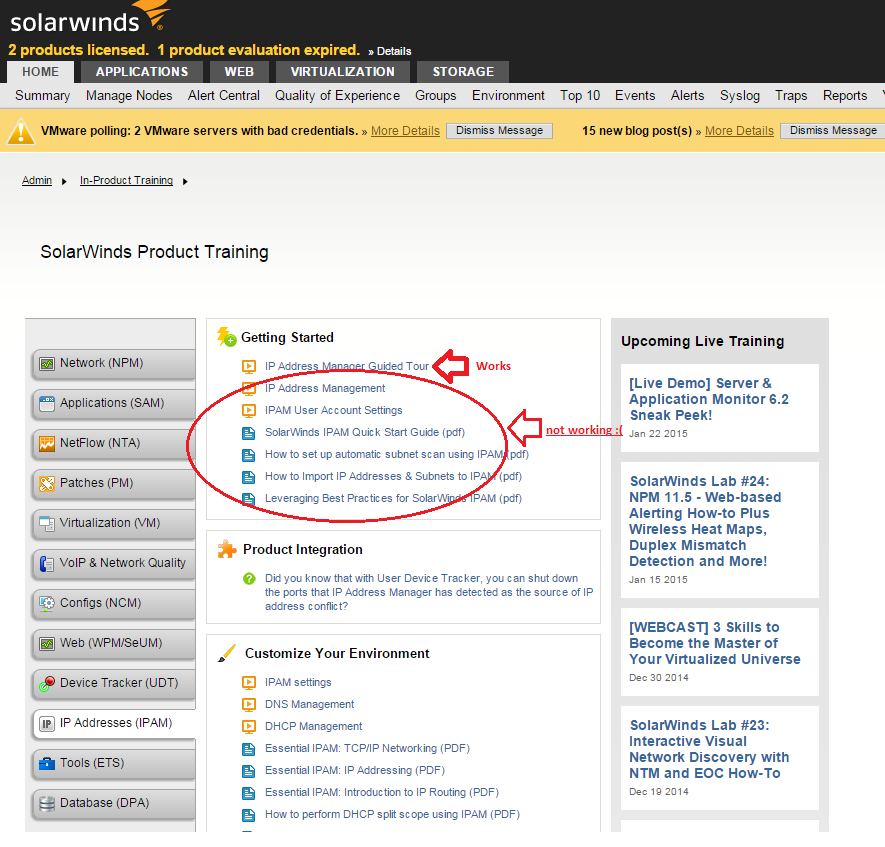Screen dimensions: 885x847
Task: Click the green question mark icon in Product Integration
Action: point(249,579)
